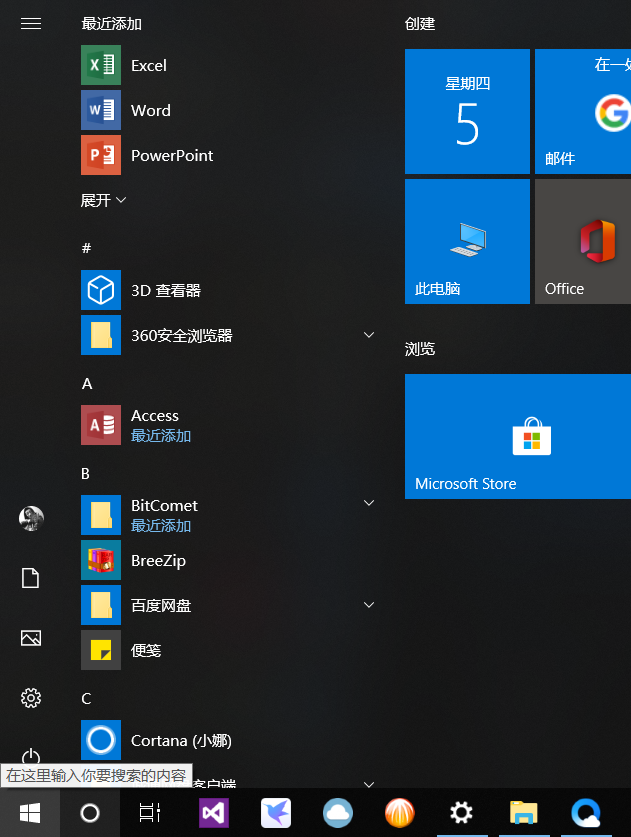Open the Office tile
The height and width of the screenshot is (837, 631).
(583, 241)
